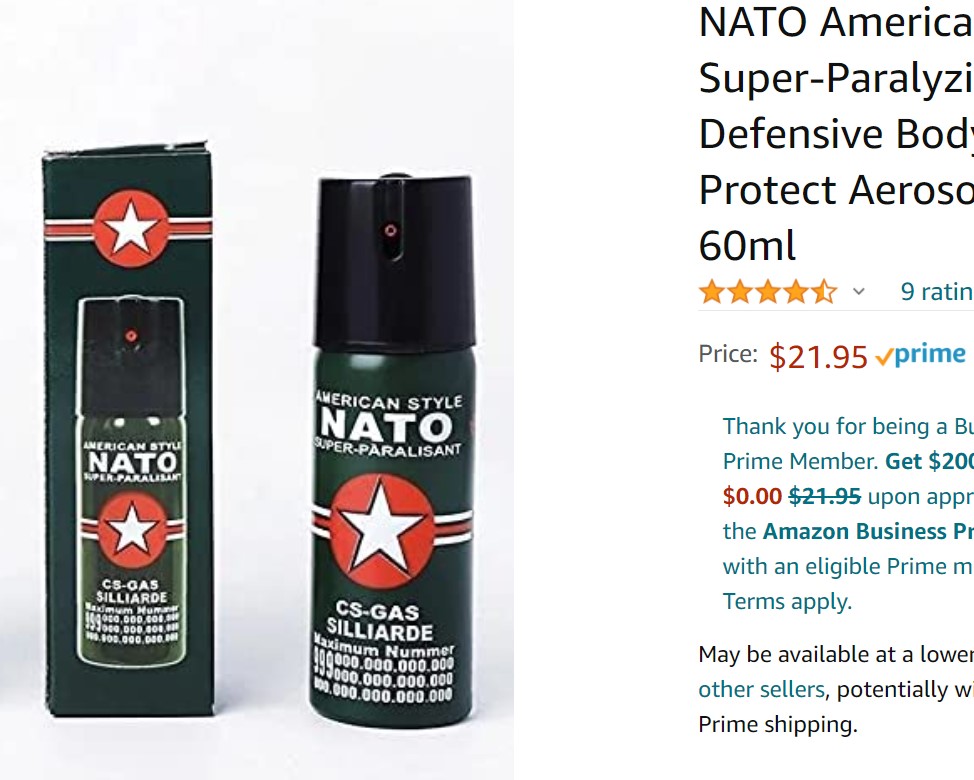Click the crossed-out $21.95 price
The image size is (974, 780).
coord(825,496)
